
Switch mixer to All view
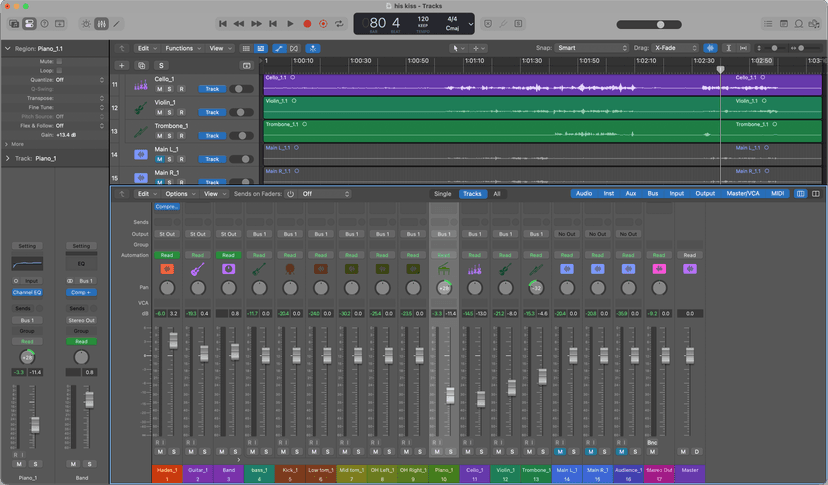[497, 194]
